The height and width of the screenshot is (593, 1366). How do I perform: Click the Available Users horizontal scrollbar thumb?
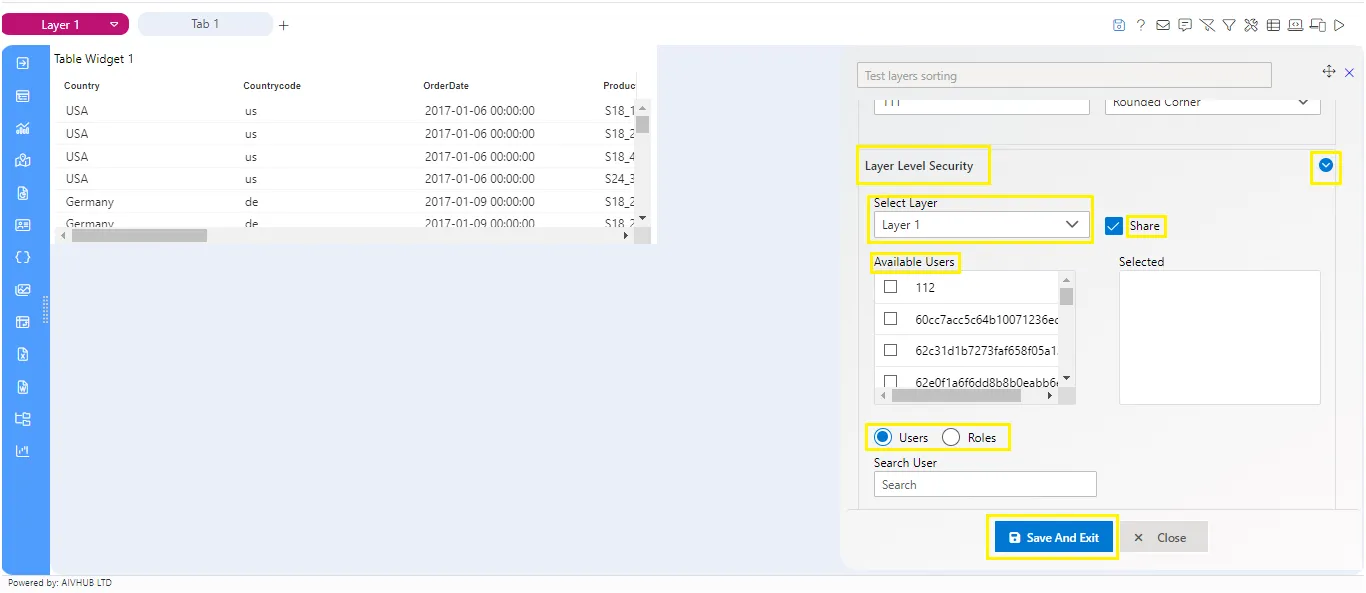(956, 396)
